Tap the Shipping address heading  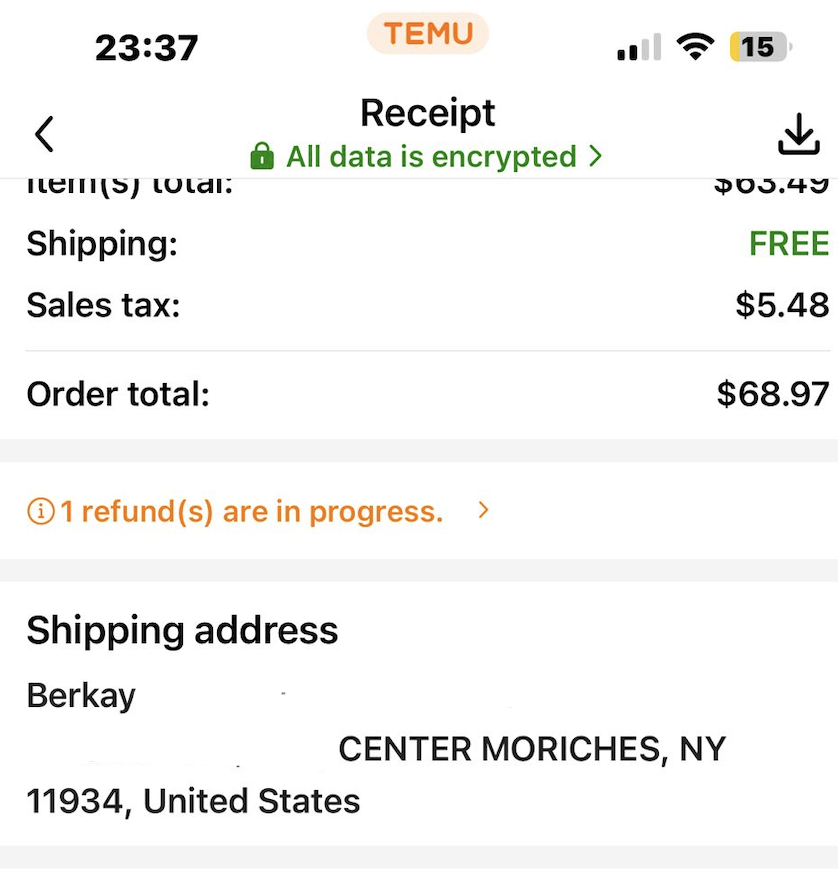(182, 631)
